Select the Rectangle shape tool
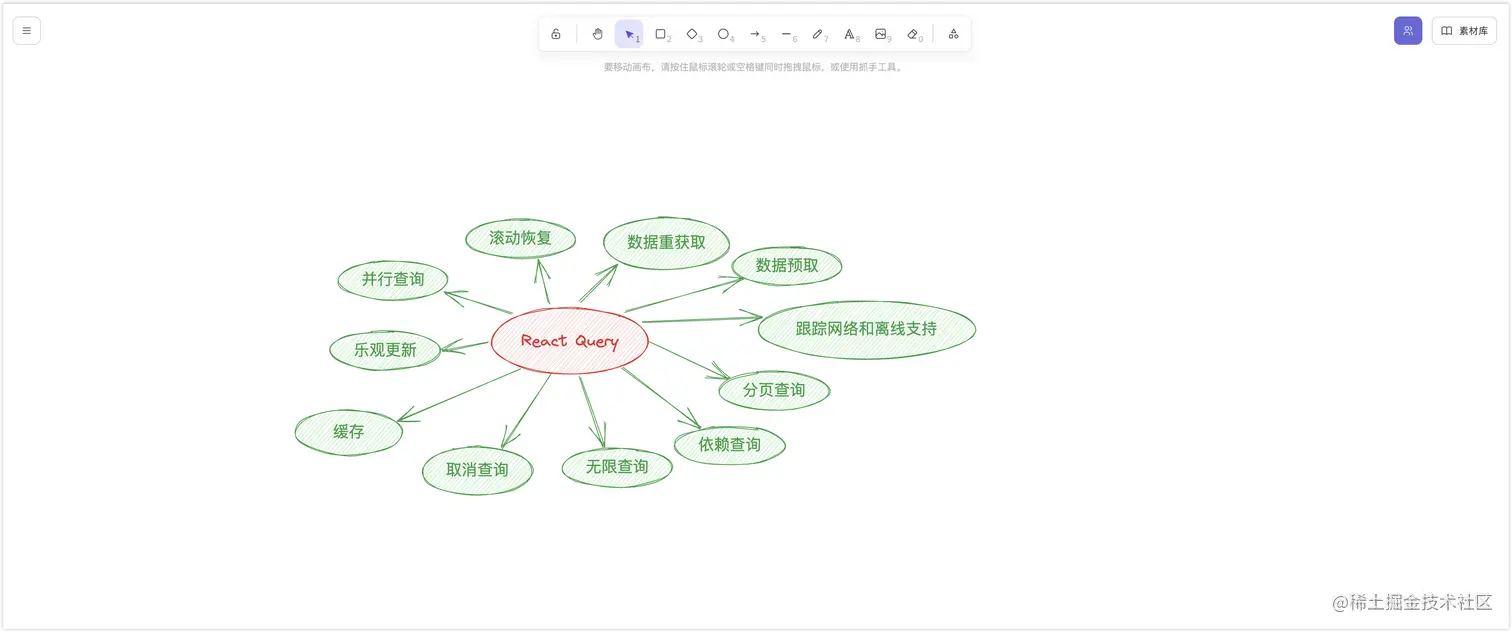The image size is (1512, 632). tap(661, 34)
